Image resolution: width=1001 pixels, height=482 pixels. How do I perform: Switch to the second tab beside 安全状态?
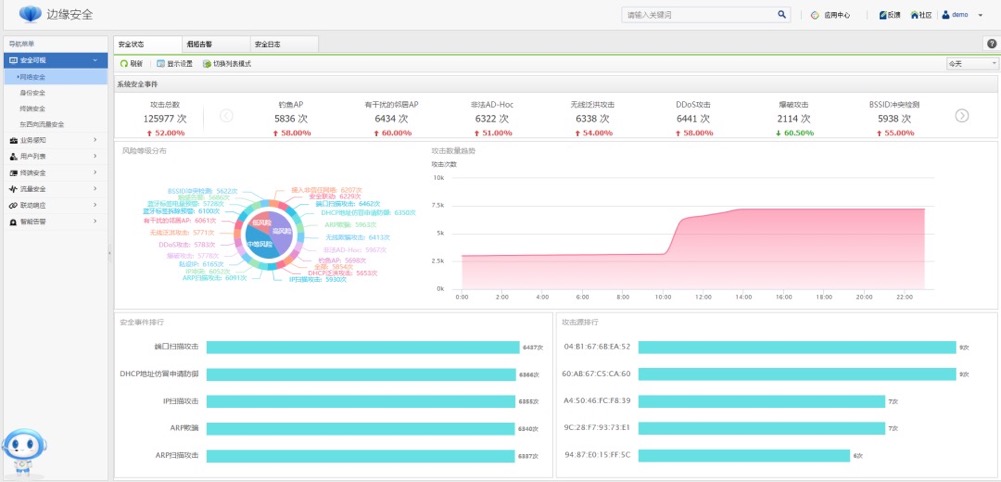pyautogui.click(x=216, y=45)
